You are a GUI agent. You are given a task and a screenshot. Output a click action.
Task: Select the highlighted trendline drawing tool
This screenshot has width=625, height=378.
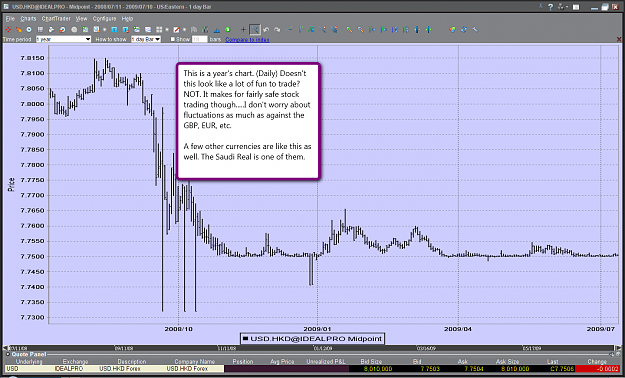point(255,30)
